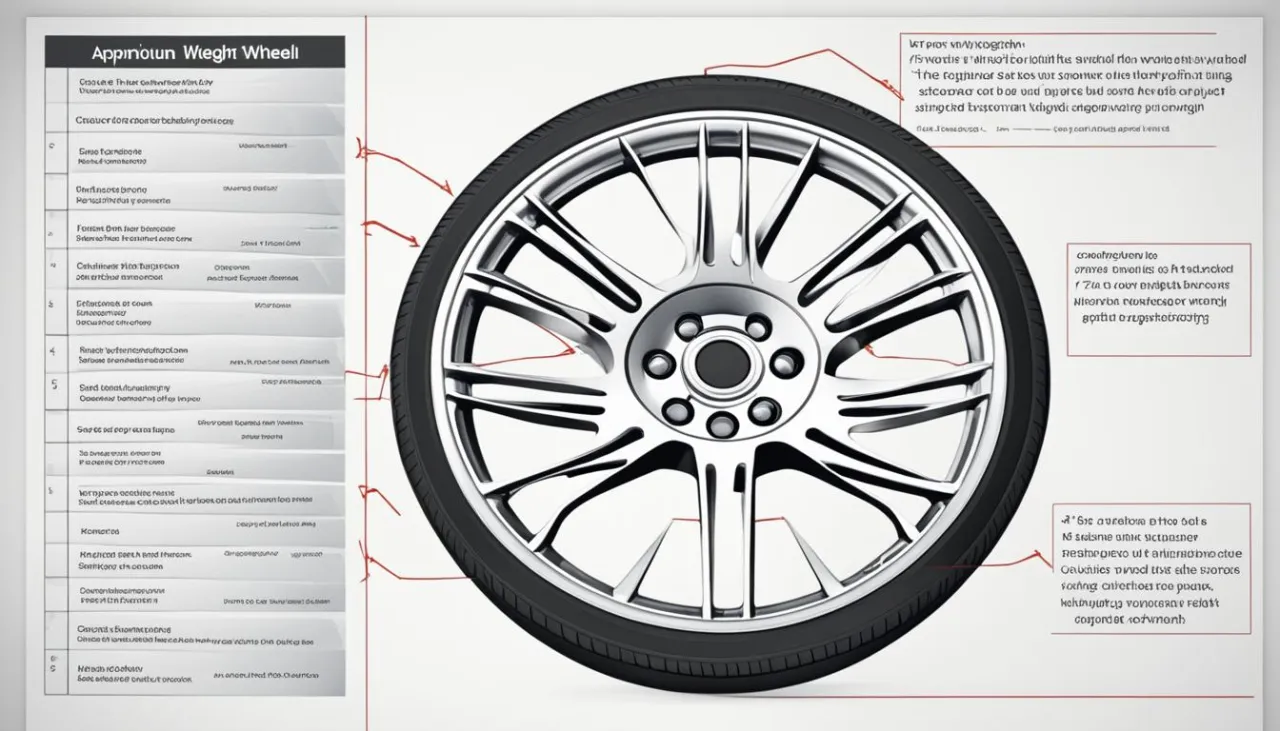Click the upper-left lug nut on hub
The image size is (1280, 731).
(x=688, y=327)
